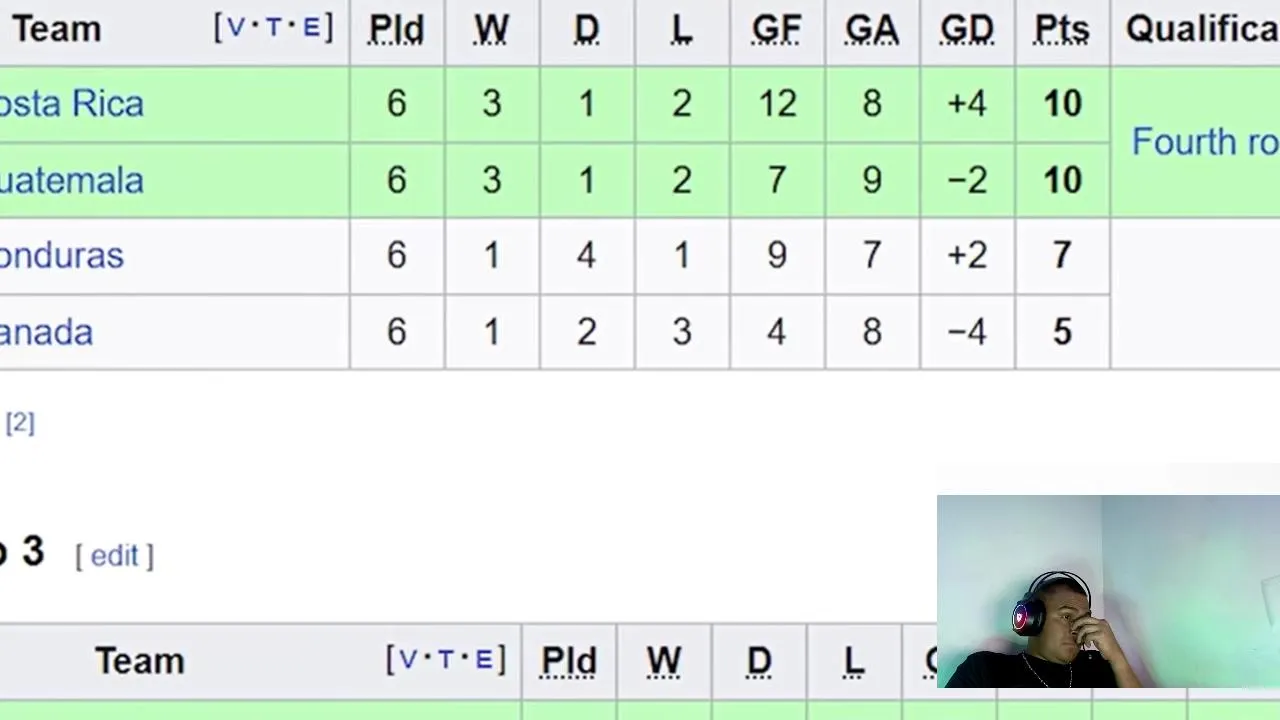This screenshot has height=720, width=1280.
Task: Click the Pld header in the Costa Rica table
Action: (x=396, y=30)
